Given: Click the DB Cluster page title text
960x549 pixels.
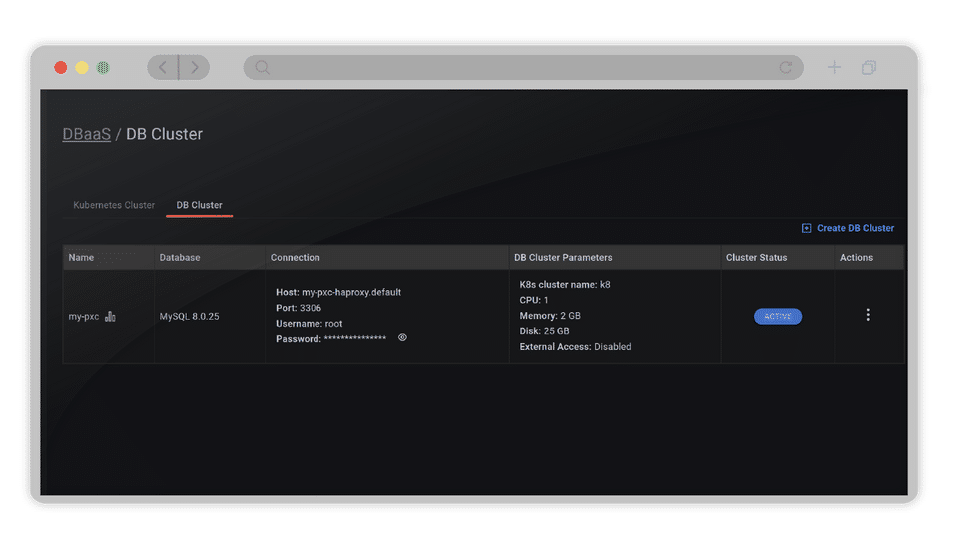Looking at the screenshot, I should pyautogui.click(x=164, y=134).
